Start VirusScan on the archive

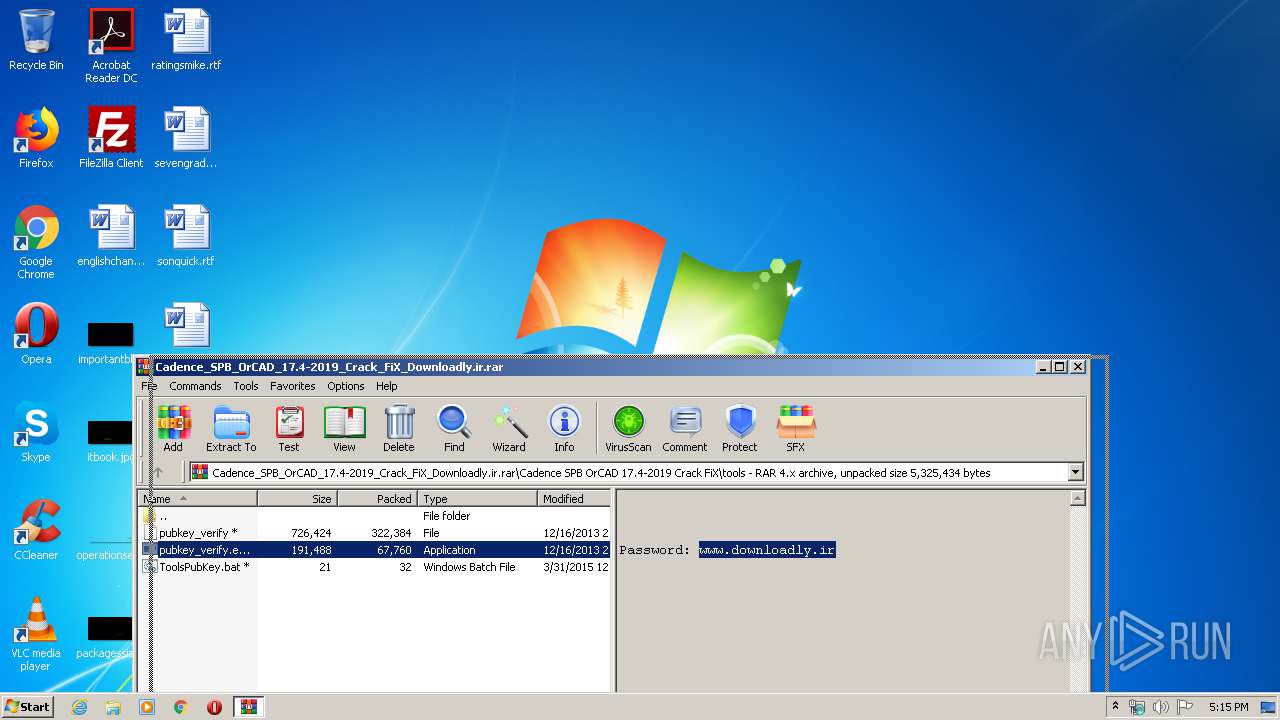tap(628, 429)
